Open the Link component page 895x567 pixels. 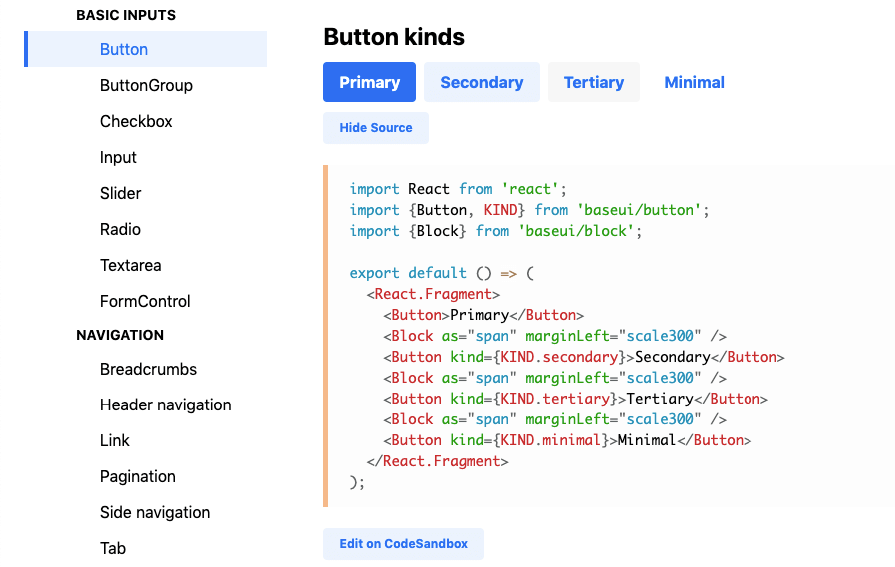click(115, 440)
